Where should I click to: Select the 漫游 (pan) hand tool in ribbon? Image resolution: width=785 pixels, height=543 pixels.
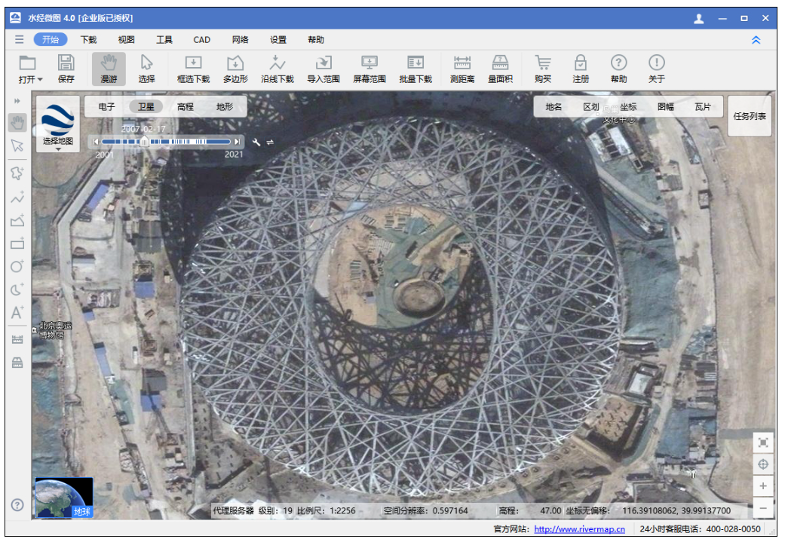[x=108, y=67]
